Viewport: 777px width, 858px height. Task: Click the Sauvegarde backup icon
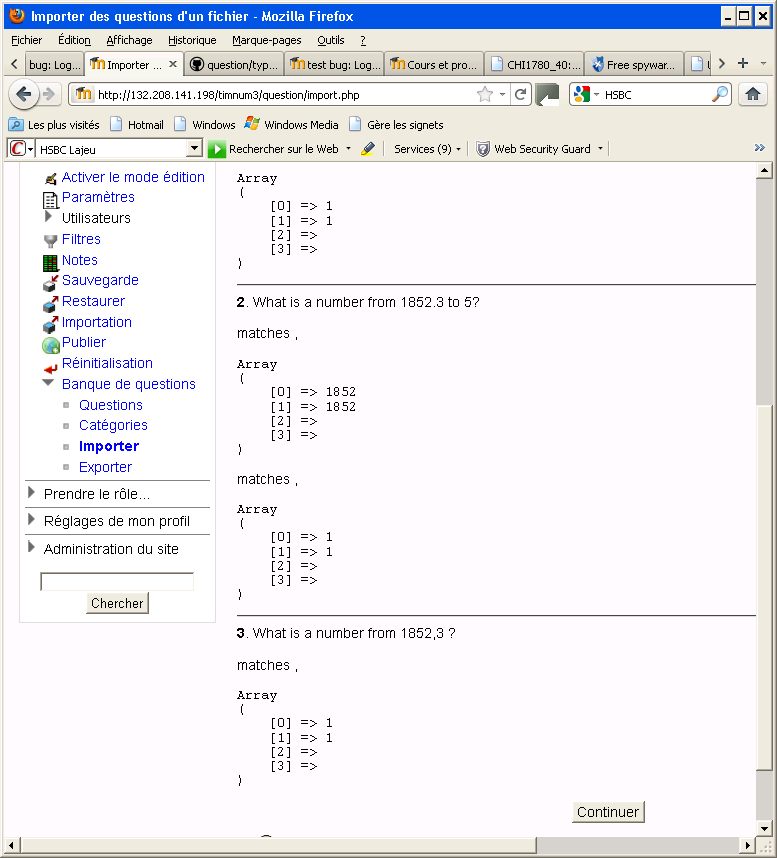click(x=50, y=283)
